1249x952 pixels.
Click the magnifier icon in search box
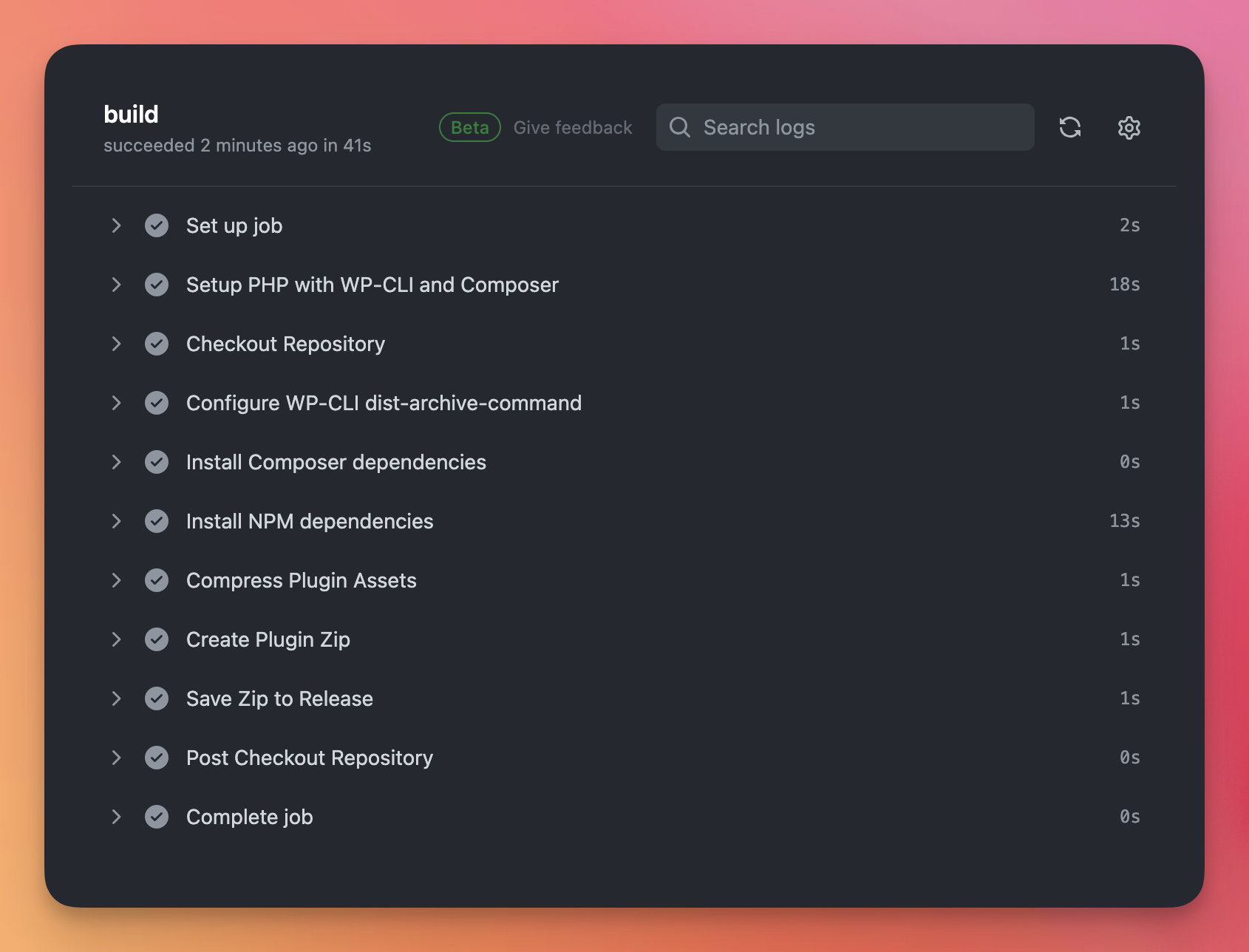click(x=680, y=127)
